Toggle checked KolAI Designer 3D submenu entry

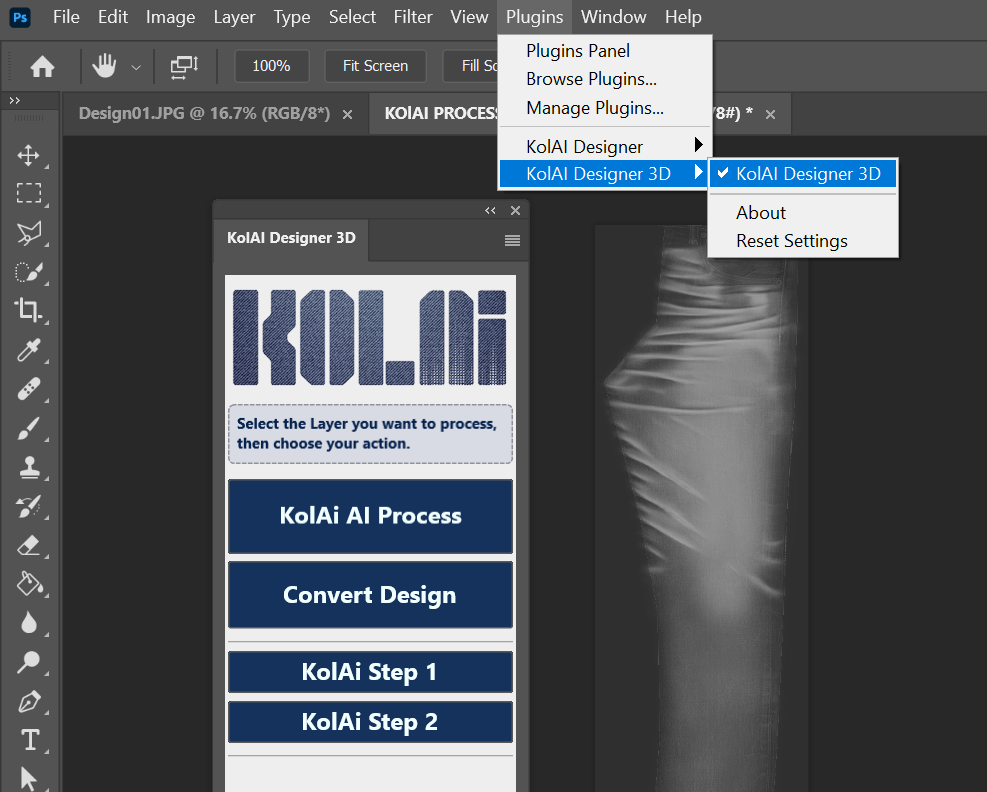[x=803, y=174]
